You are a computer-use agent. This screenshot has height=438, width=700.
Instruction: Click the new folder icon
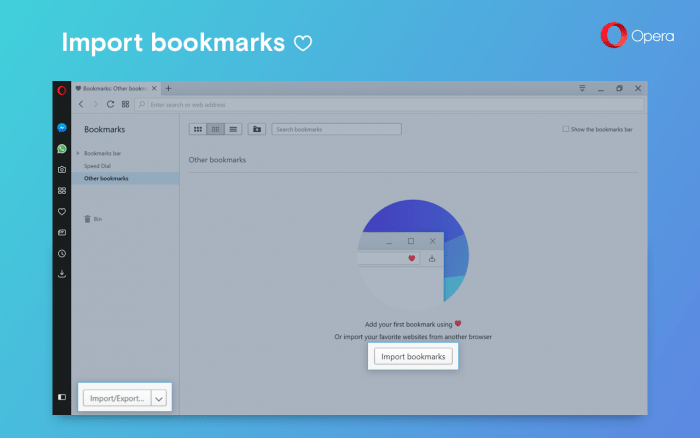[x=257, y=129]
